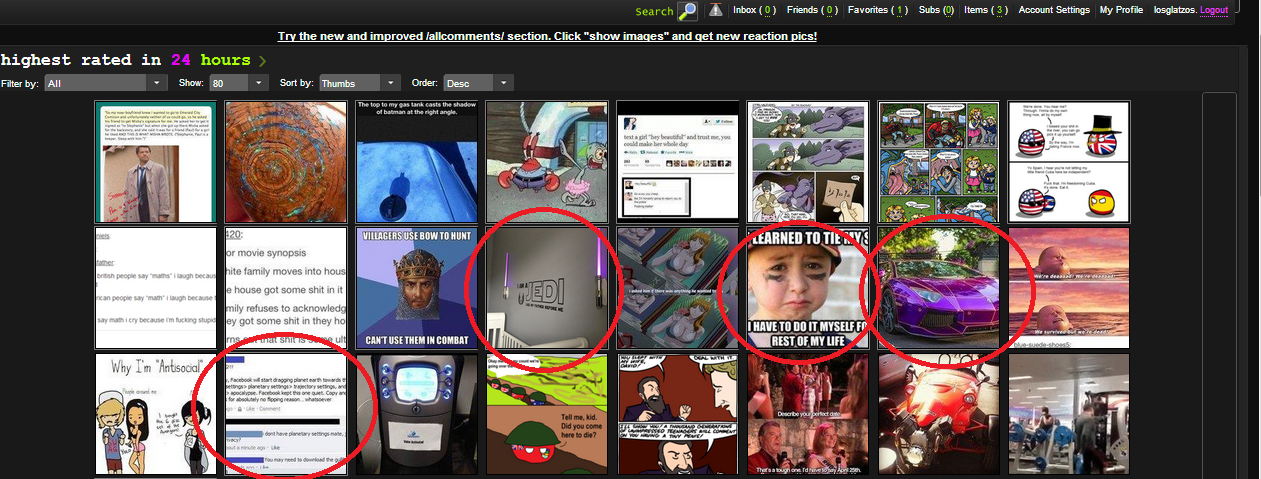Select the Mr. Krabs cartoon thumbnail
This screenshot has height=479, width=1261.
click(x=547, y=161)
